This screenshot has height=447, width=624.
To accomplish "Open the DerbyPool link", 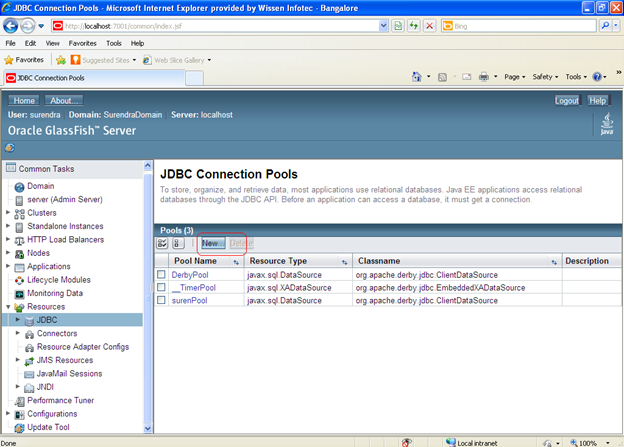I will pos(190,275).
